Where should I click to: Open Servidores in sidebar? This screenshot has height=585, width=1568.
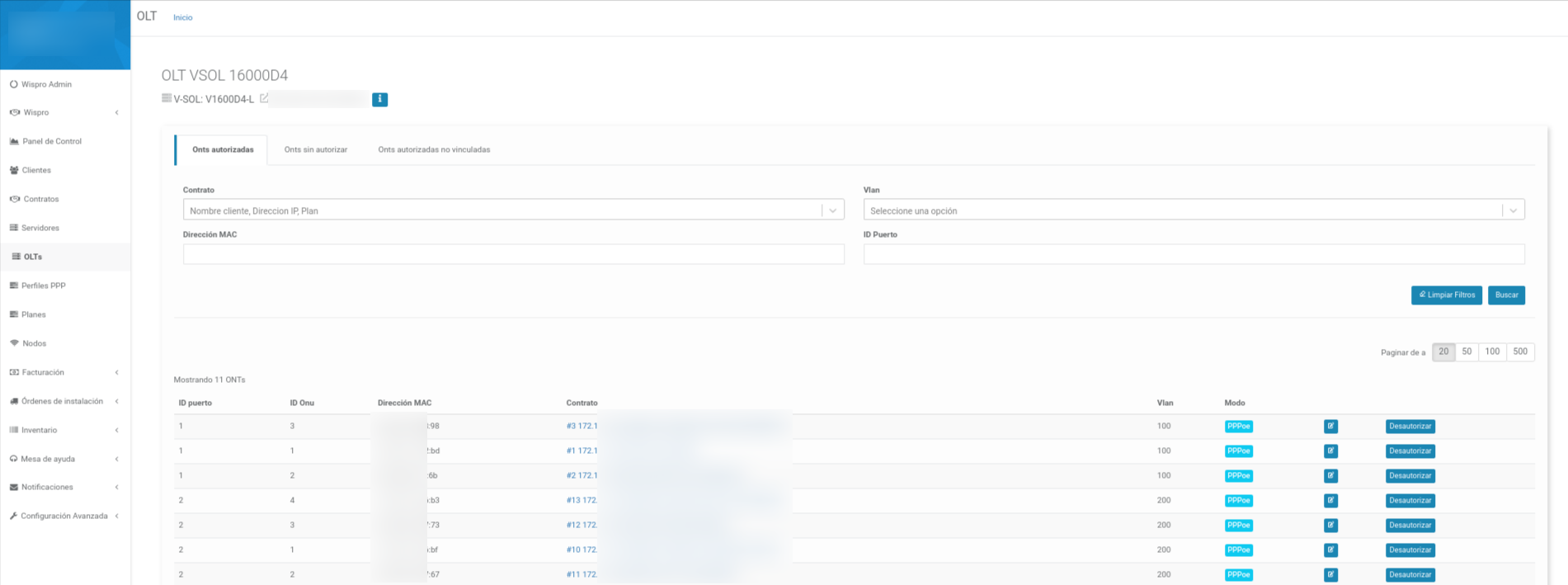(40, 228)
